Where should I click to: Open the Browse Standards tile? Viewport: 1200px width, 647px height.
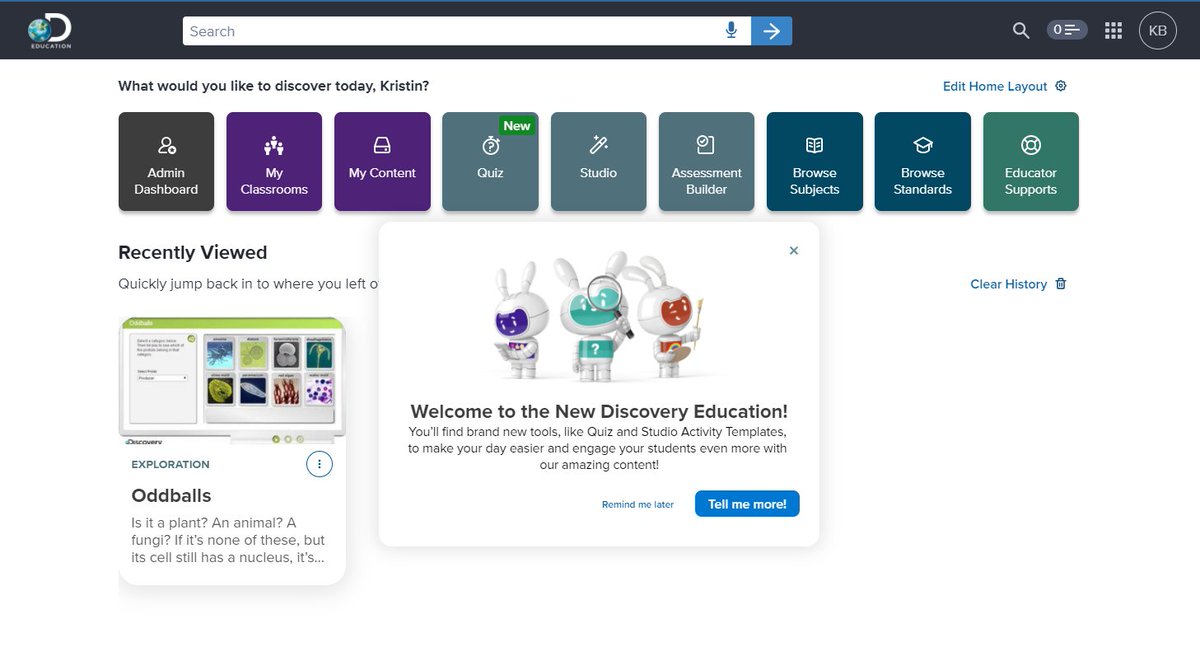point(922,162)
